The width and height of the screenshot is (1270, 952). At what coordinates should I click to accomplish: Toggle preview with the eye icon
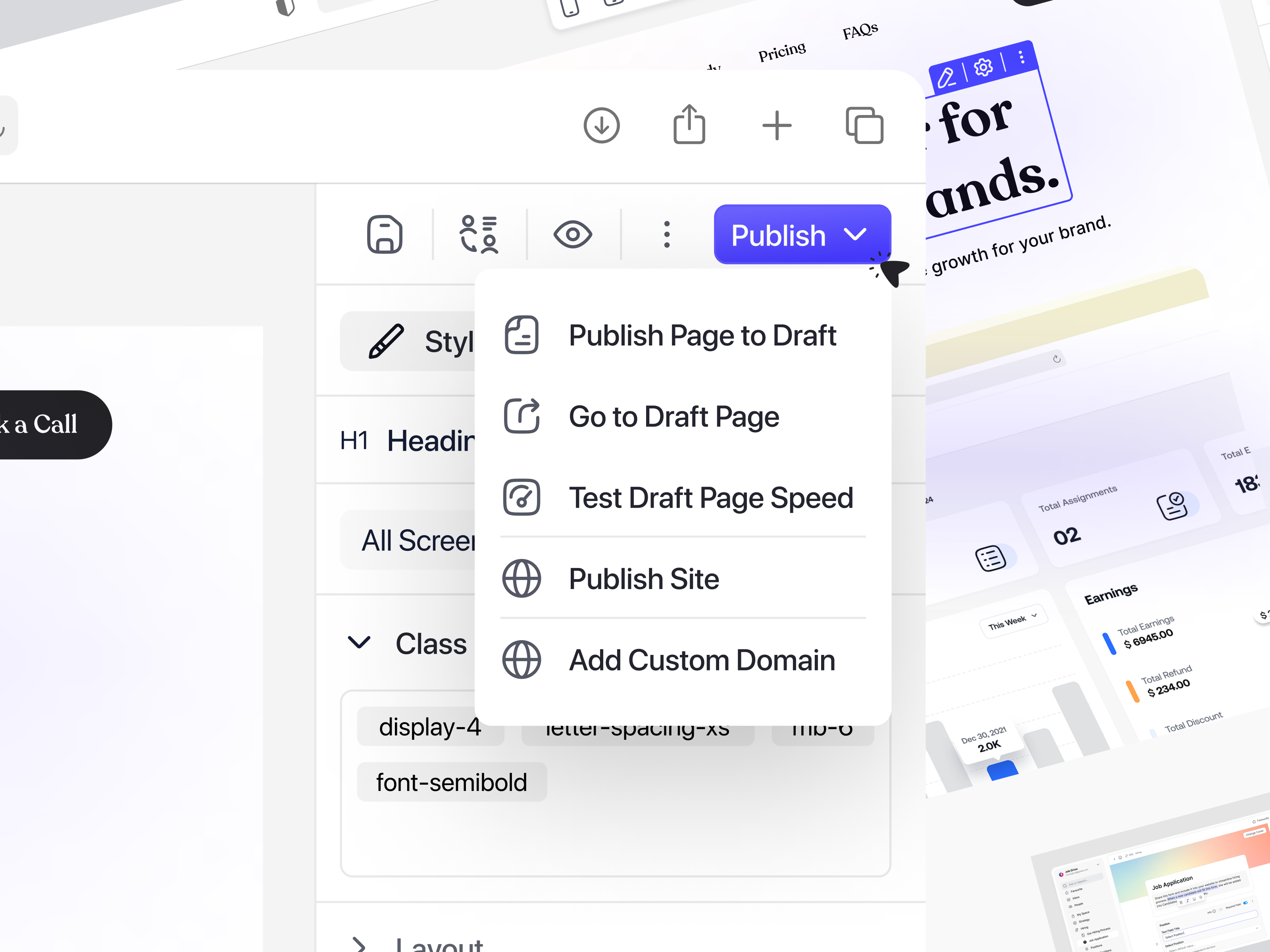[x=572, y=234]
